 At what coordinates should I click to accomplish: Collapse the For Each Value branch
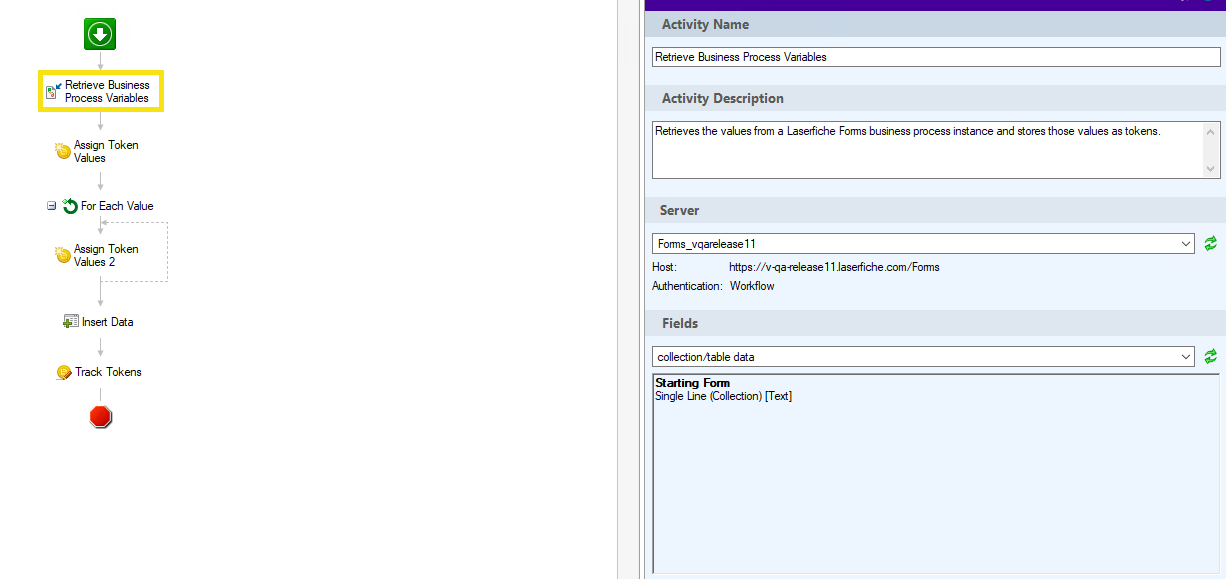pyautogui.click(x=51, y=206)
